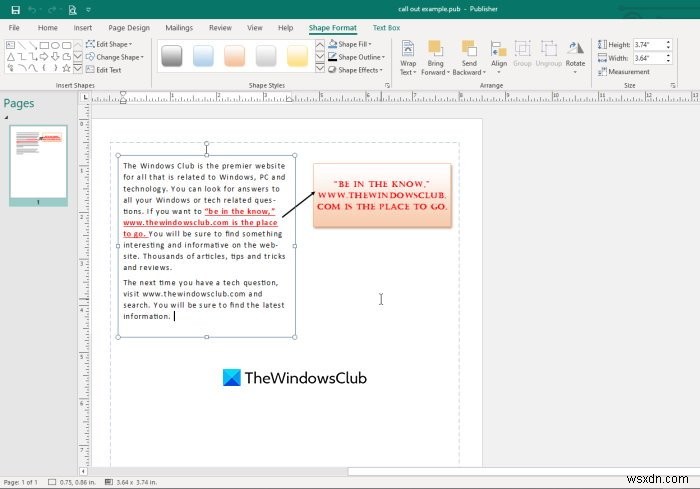
Task: Select the Down Arrow shape
Action: [x=55, y=57]
